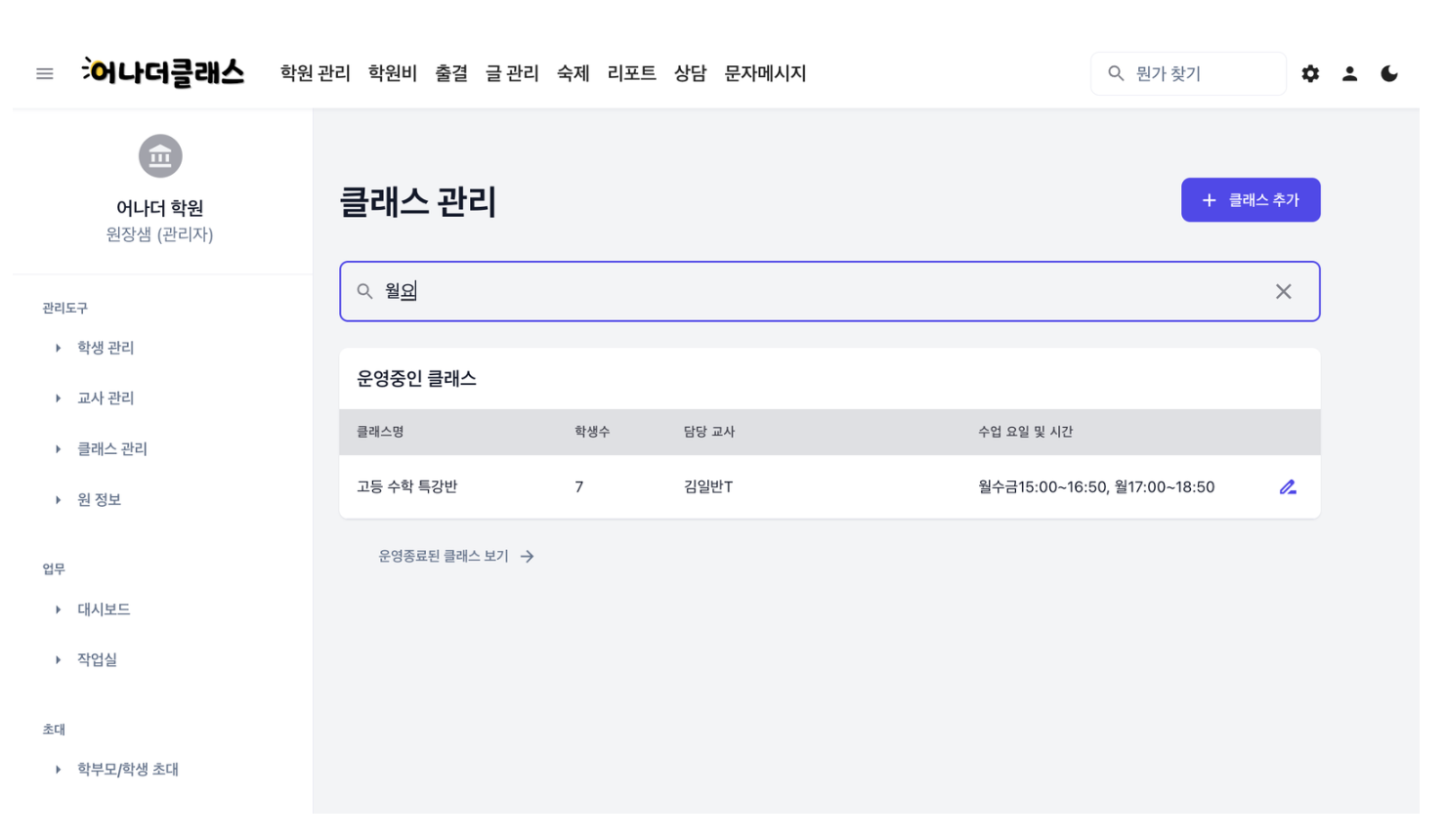Focus the 뭔가 찾기 search field

(1188, 73)
